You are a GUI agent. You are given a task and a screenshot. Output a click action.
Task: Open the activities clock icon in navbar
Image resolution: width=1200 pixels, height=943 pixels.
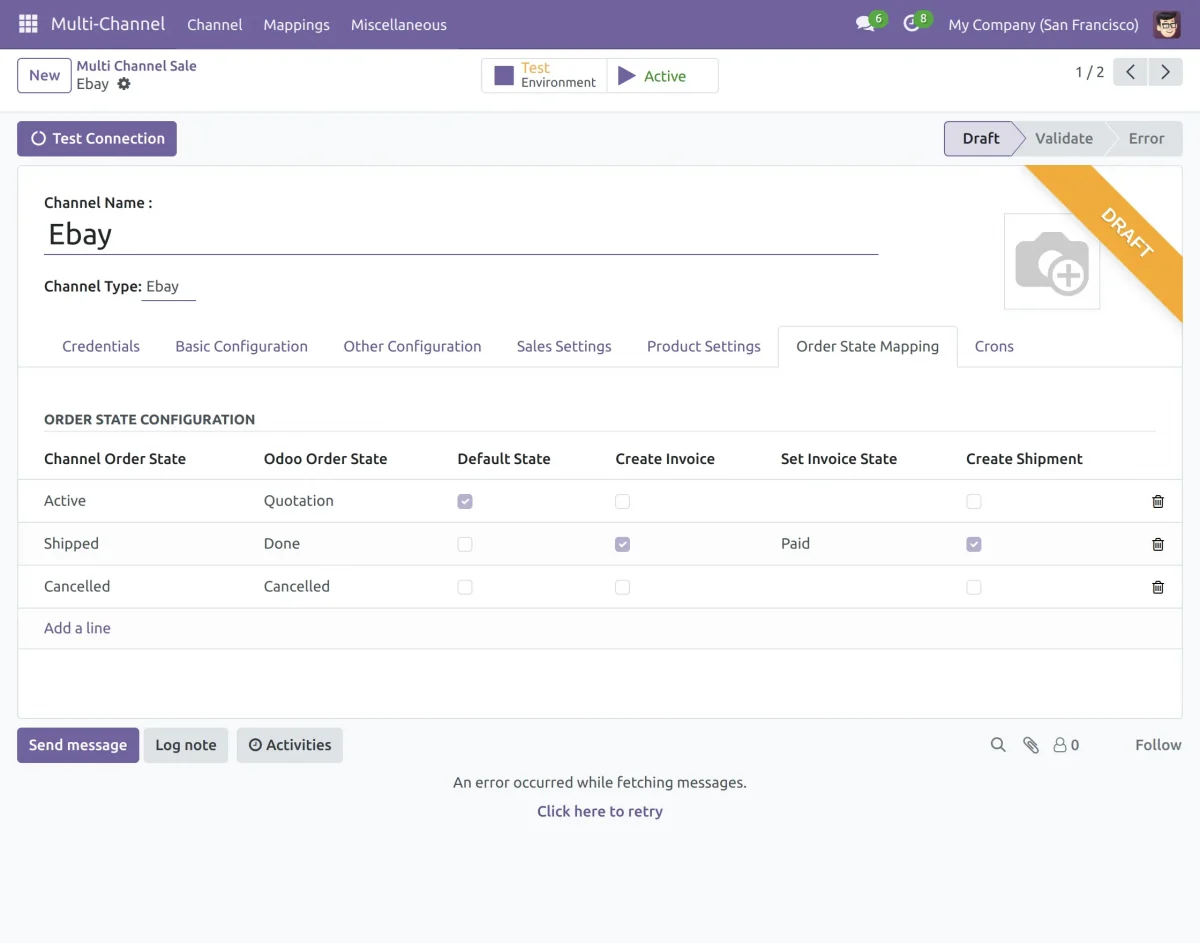coord(911,24)
